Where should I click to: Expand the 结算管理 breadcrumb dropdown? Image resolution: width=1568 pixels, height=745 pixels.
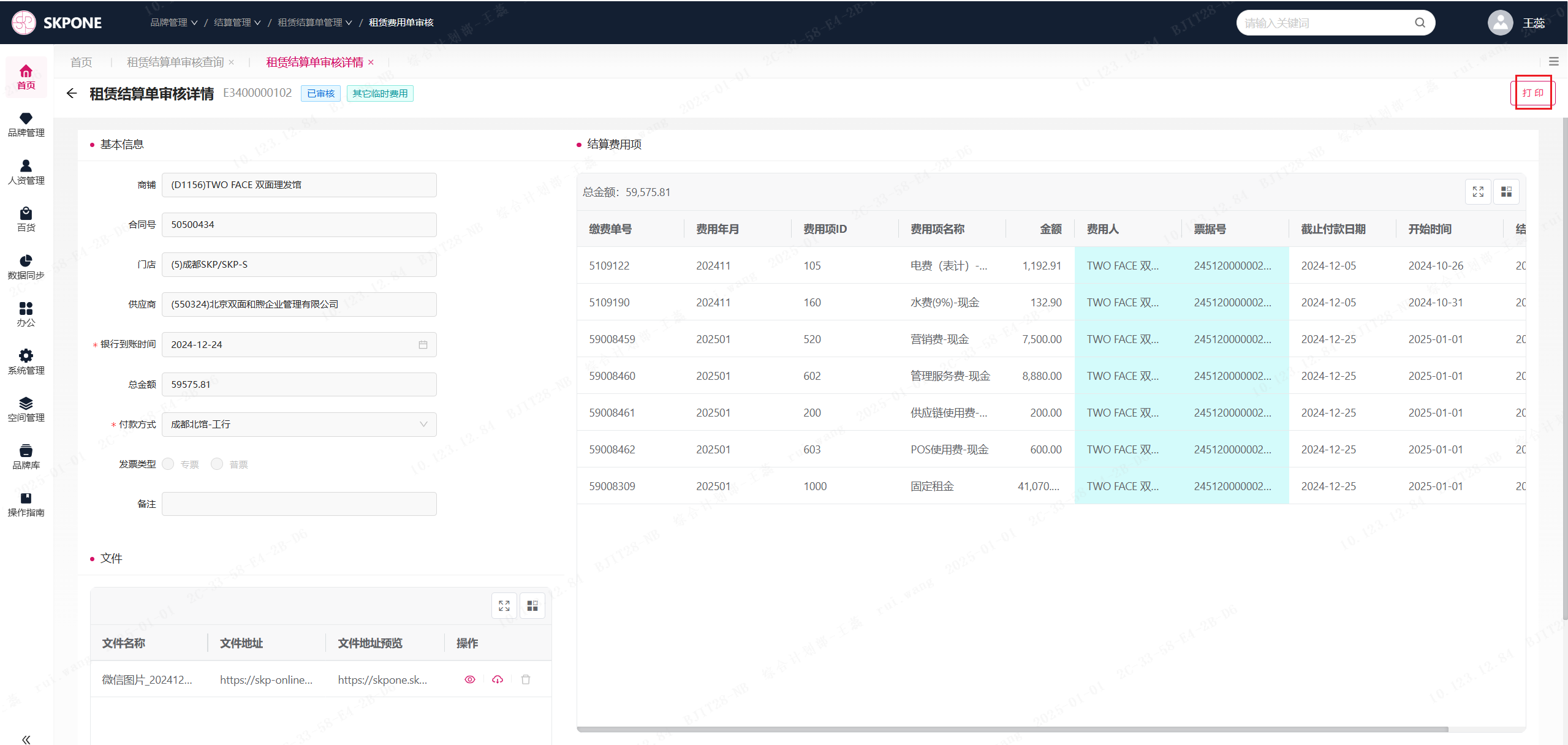coord(237,23)
